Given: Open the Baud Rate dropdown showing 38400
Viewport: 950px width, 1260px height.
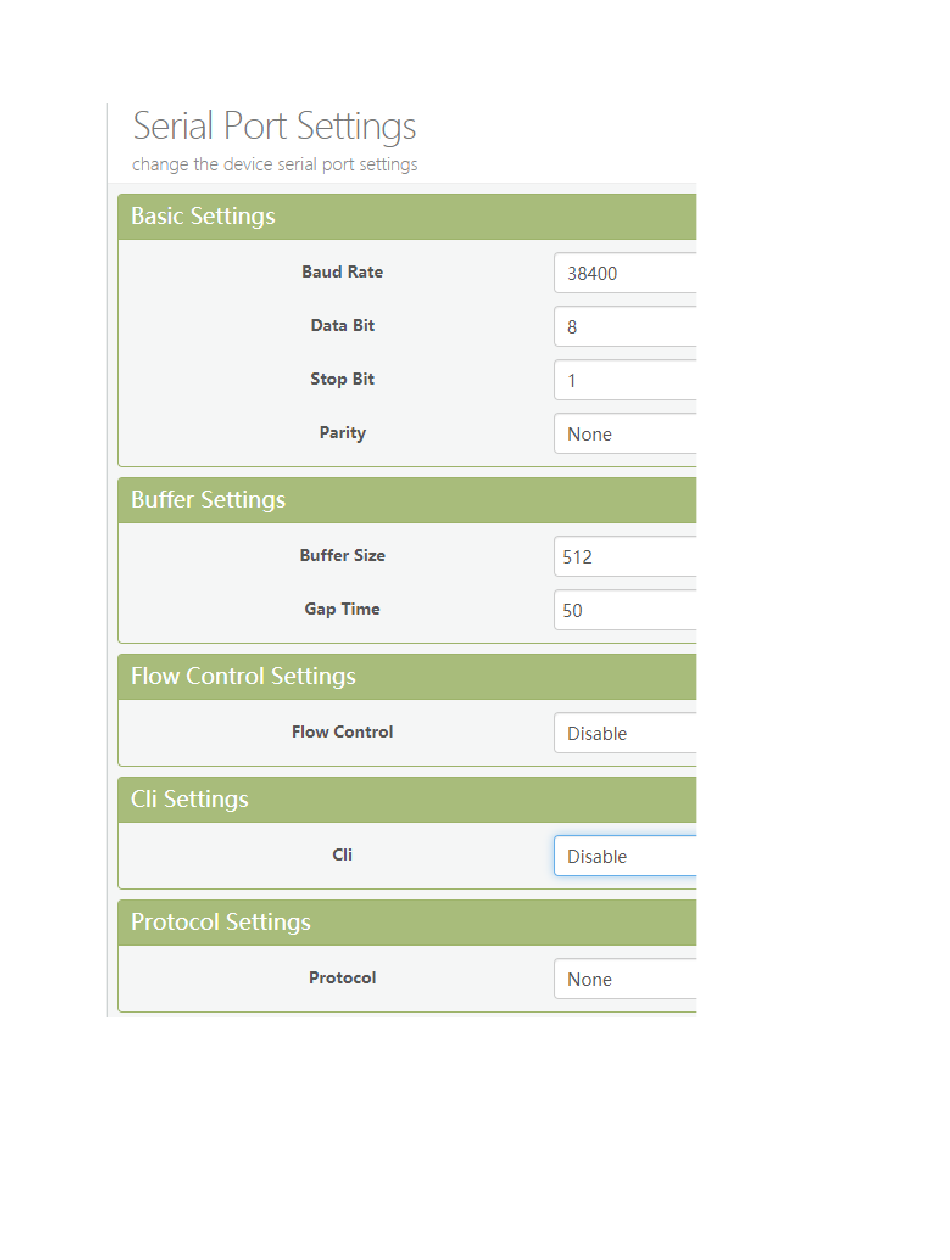Looking at the screenshot, I should click(x=625, y=273).
